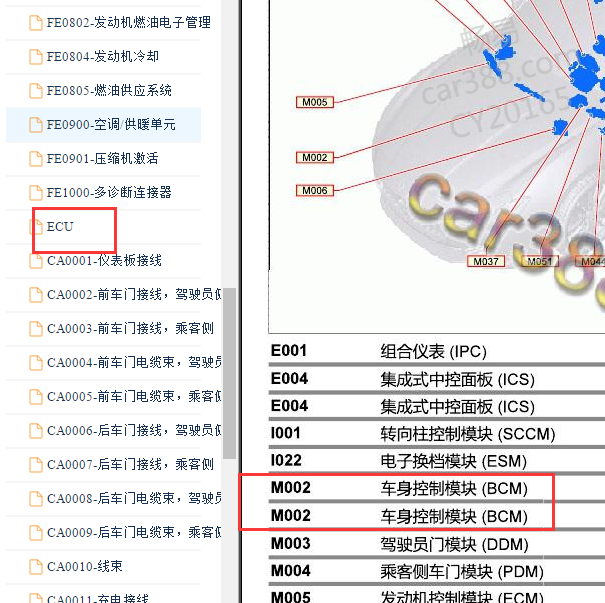
Task: Click file icon beside CA0003
Action: [36, 328]
